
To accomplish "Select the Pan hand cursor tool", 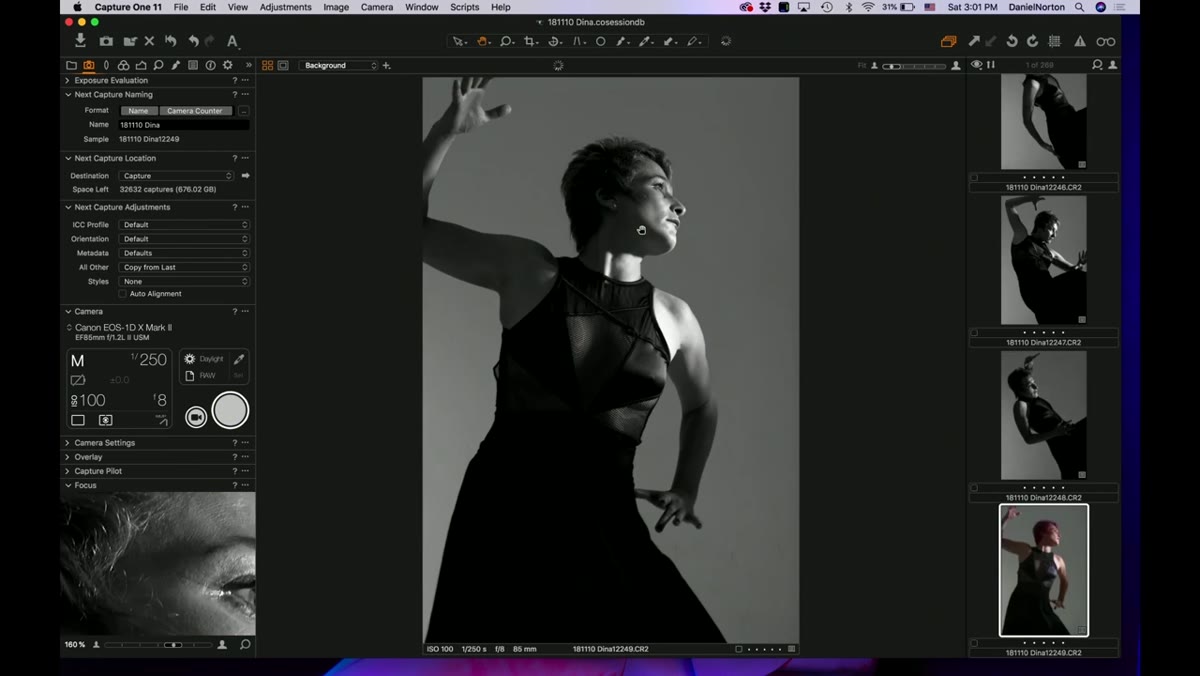I will coord(483,41).
